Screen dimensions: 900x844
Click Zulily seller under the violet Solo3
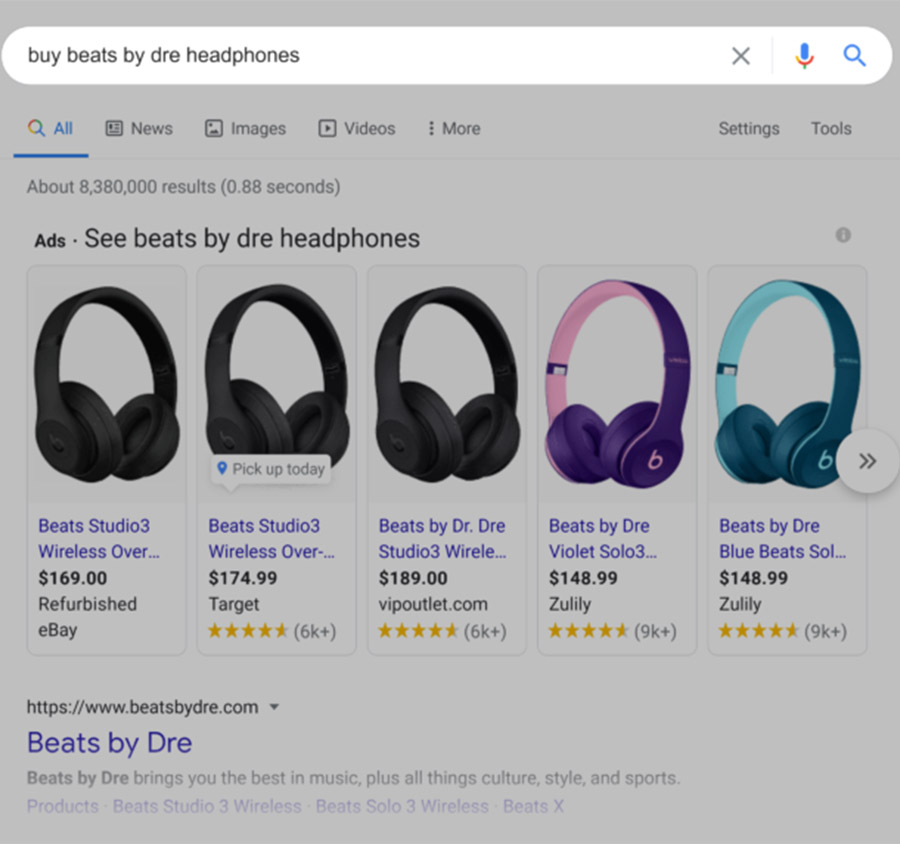coord(569,604)
